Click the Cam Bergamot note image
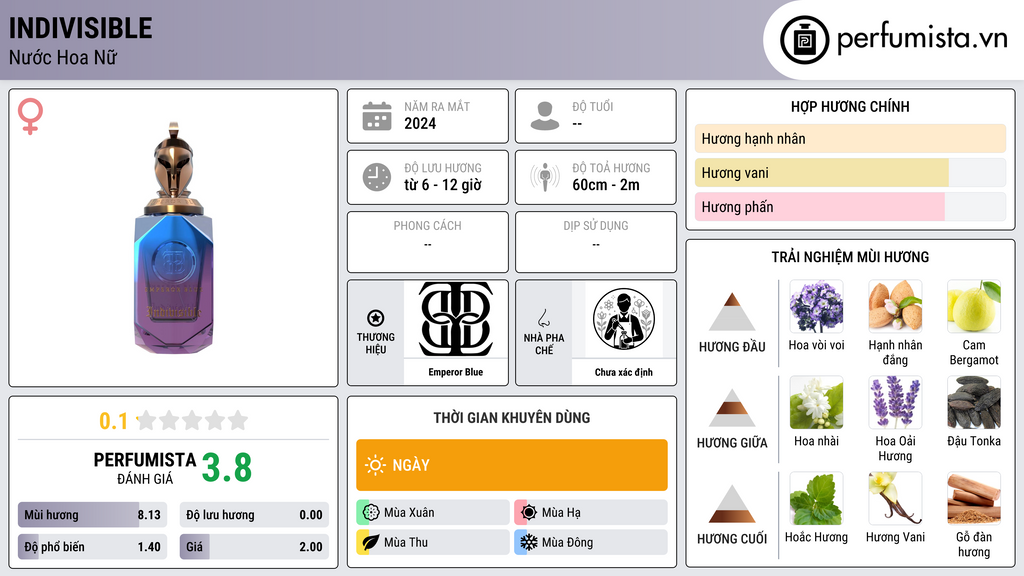This screenshot has height=576, width=1024. (x=974, y=307)
